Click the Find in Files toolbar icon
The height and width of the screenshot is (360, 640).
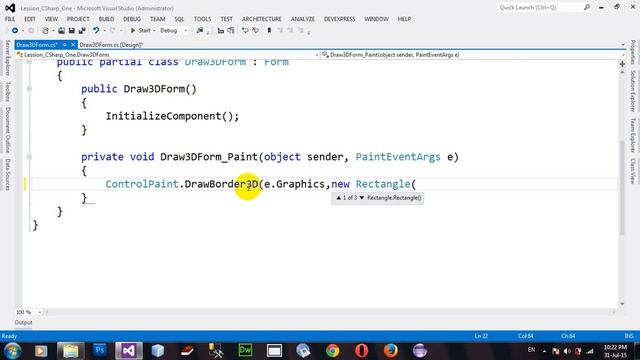click(x=200, y=31)
